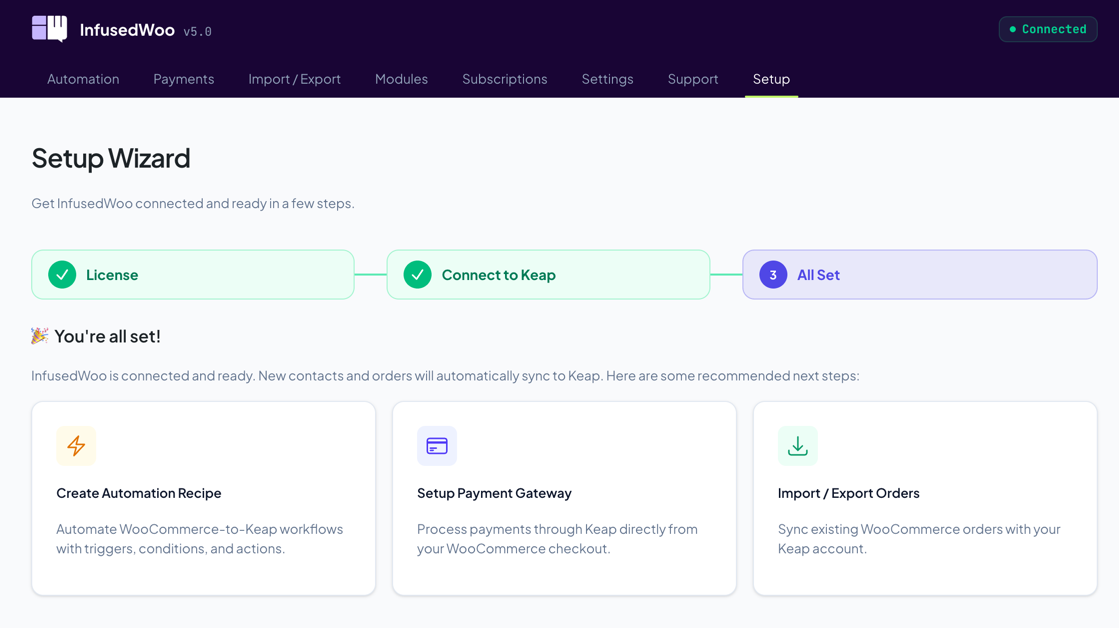
Task: Select the Setup Payment Gateway card
Action: pos(564,497)
